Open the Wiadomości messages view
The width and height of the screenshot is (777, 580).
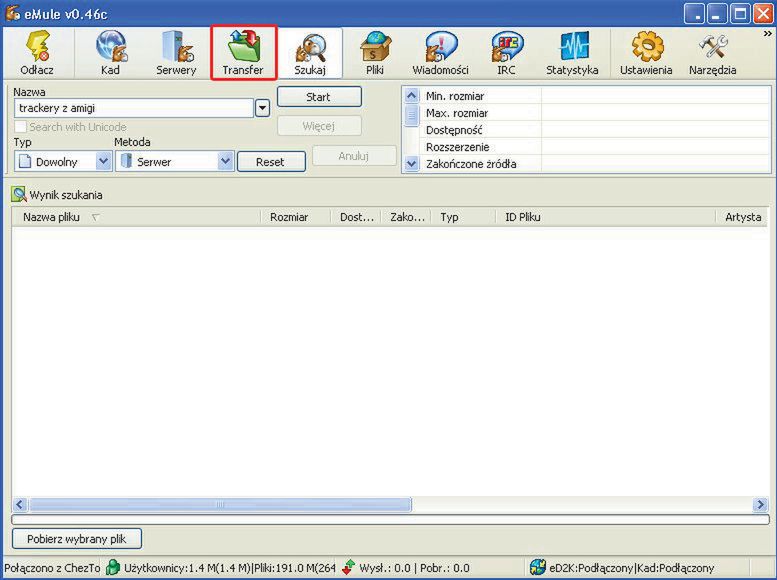tap(441, 53)
